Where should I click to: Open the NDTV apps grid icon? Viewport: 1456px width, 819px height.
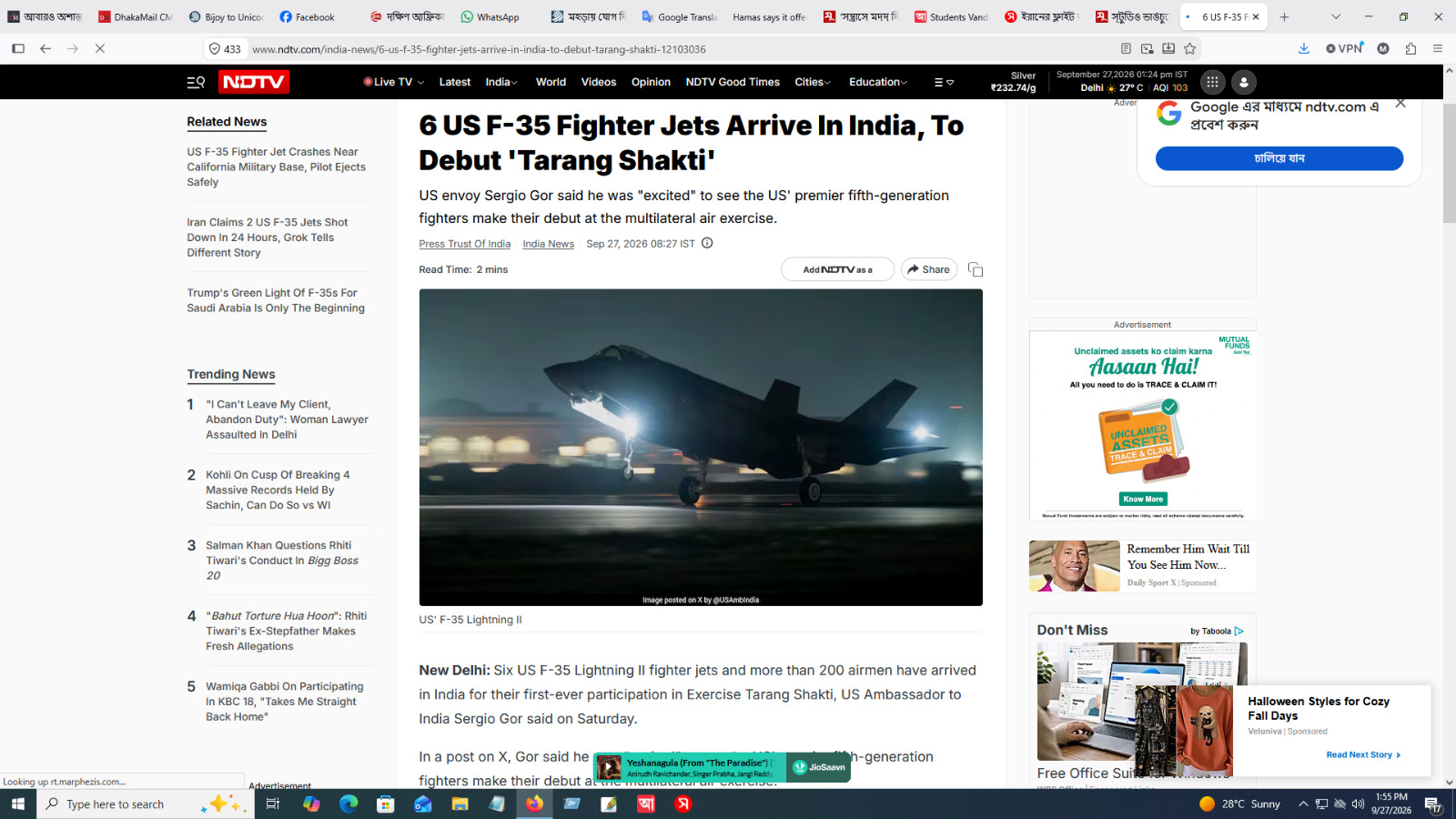(x=1212, y=82)
